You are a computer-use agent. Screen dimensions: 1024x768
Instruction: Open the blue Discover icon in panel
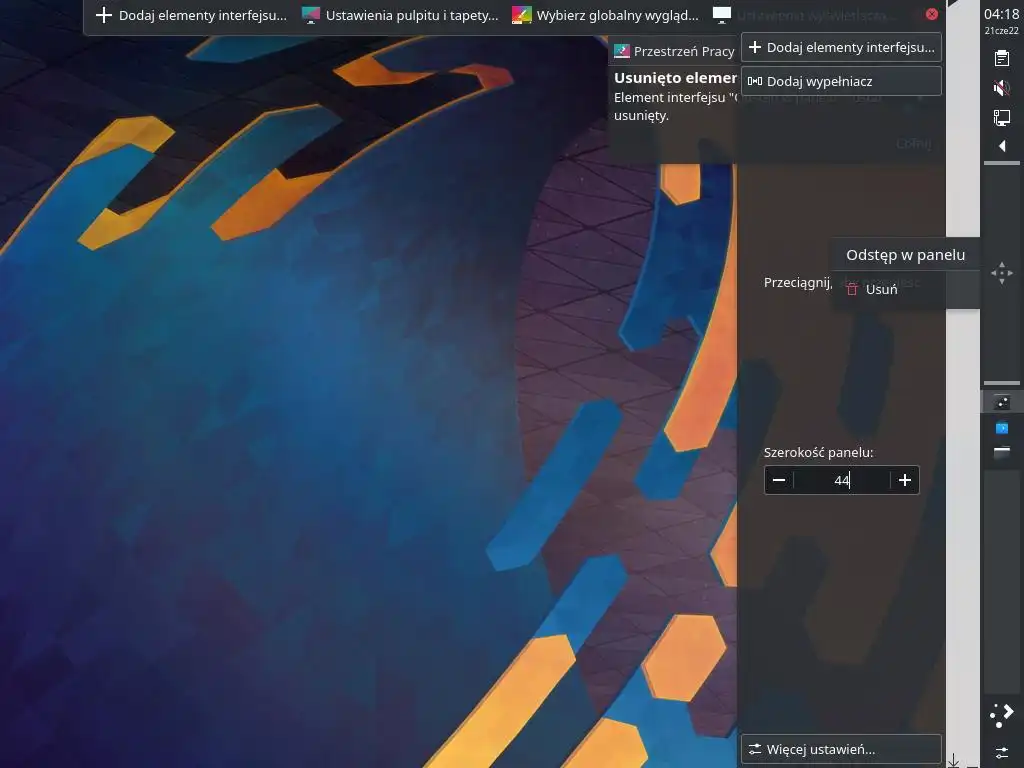pos(1002,428)
